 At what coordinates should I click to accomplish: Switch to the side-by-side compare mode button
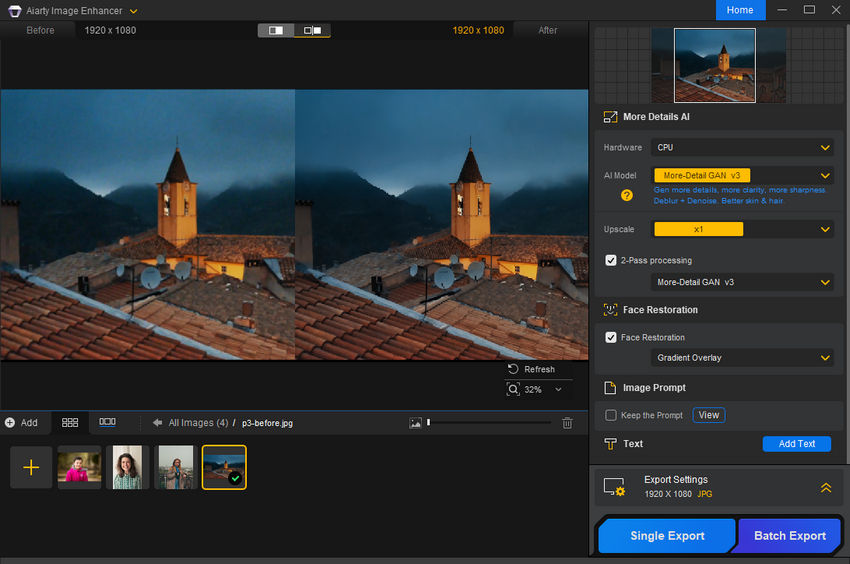pyautogui.click(x=312, y=30)
